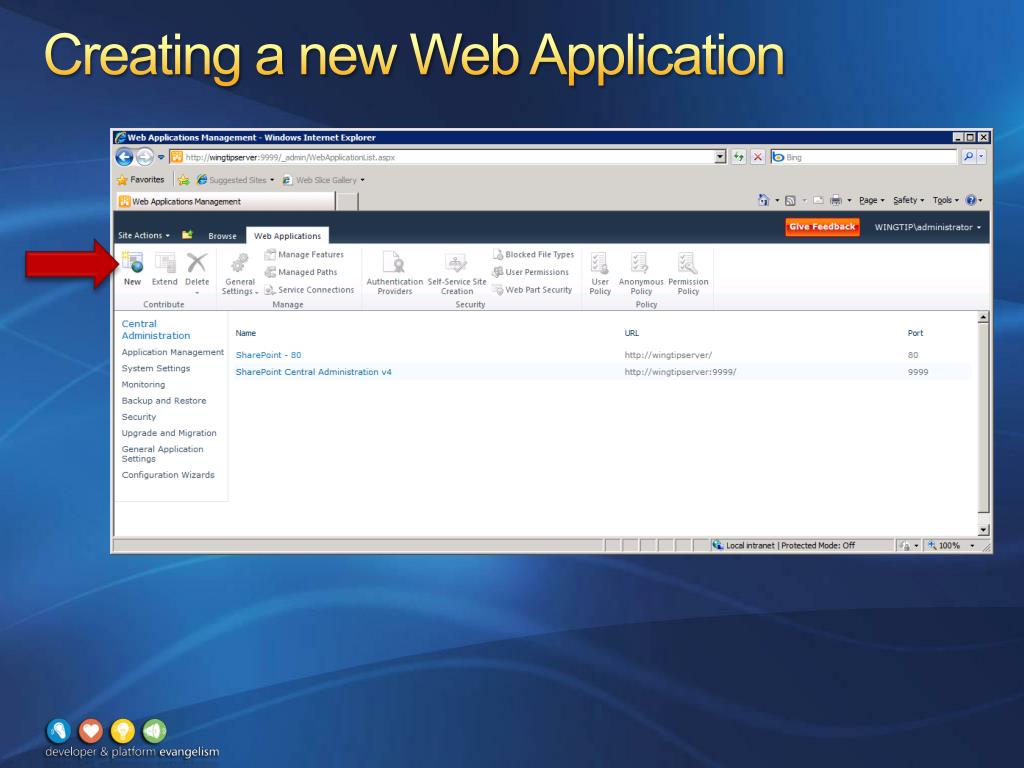Open User Permissions in ribbon

tap(531, 272)
